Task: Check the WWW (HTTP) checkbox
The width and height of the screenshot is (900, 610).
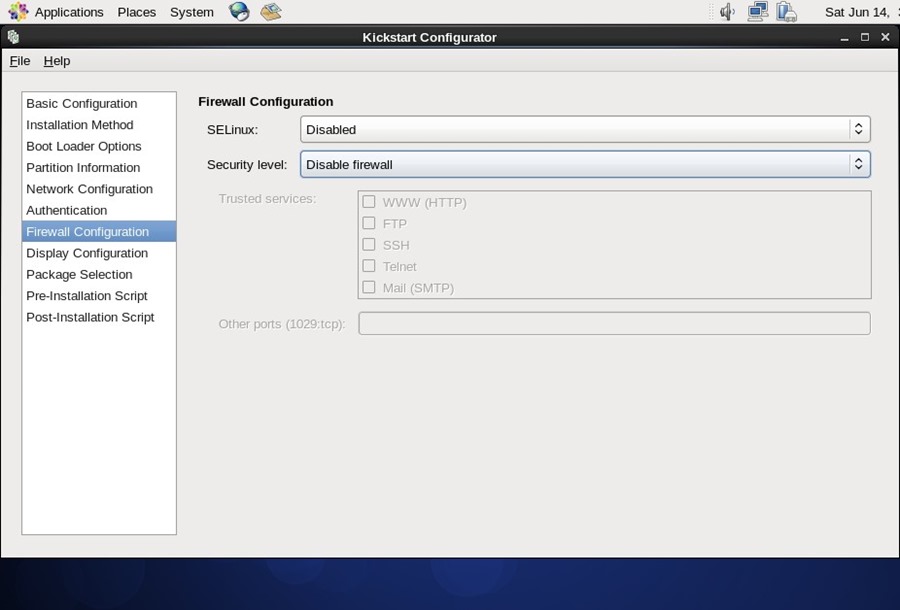Action: pyautogui.click(x=368, y=201)
